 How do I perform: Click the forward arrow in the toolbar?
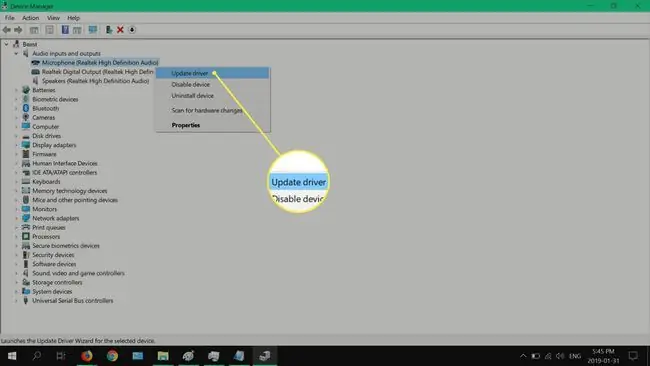click(18, 30)
